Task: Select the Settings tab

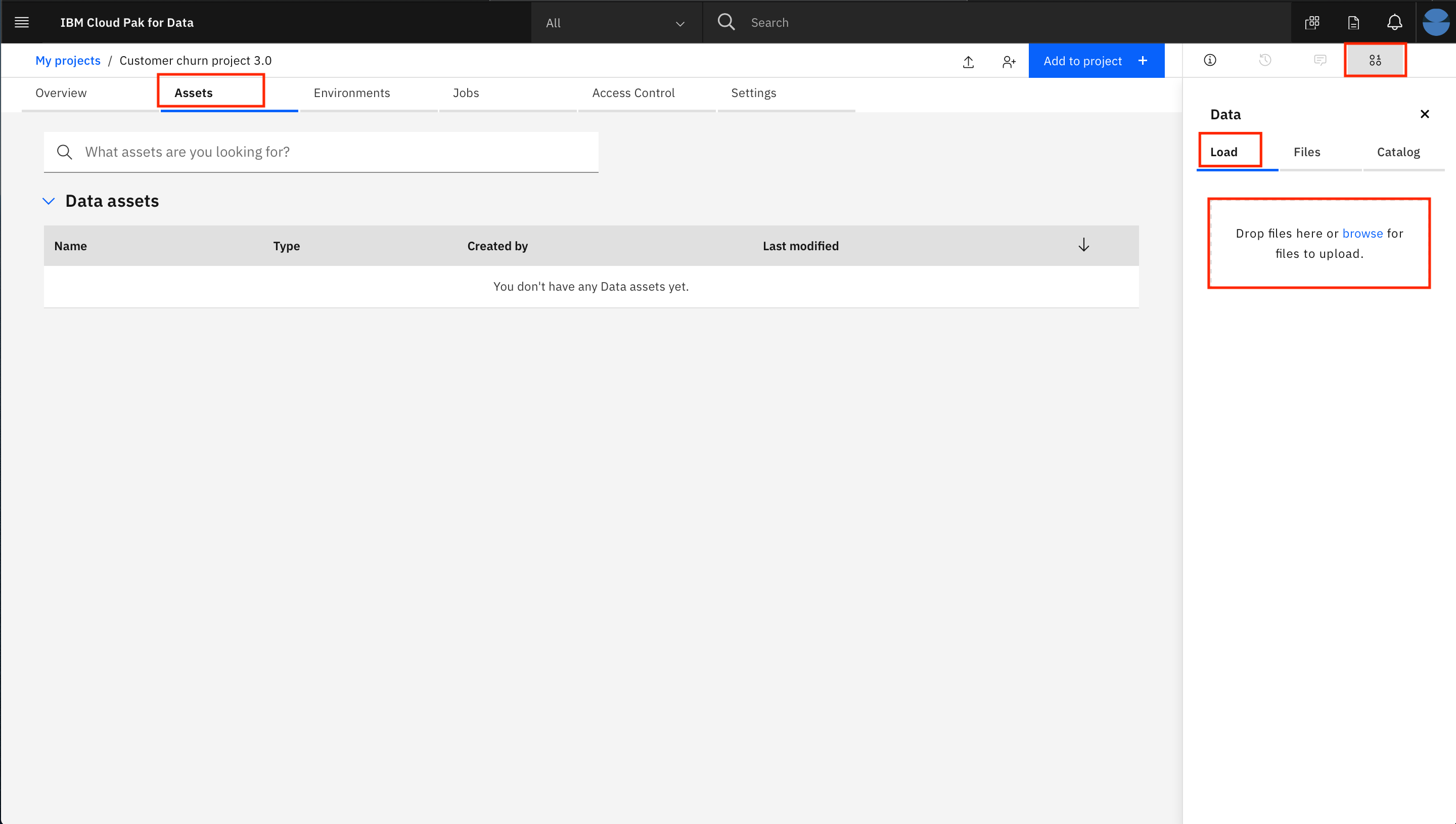Action: [x=753, y=92]
